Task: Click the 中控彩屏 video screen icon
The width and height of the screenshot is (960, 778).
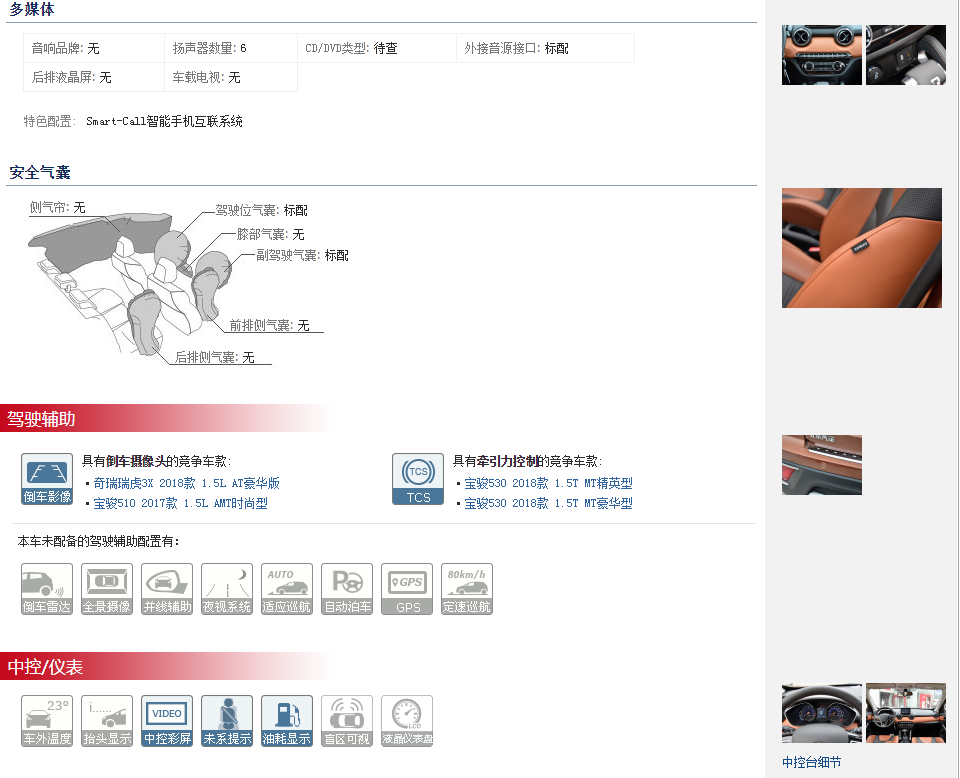Action: (x=167, y=721)
